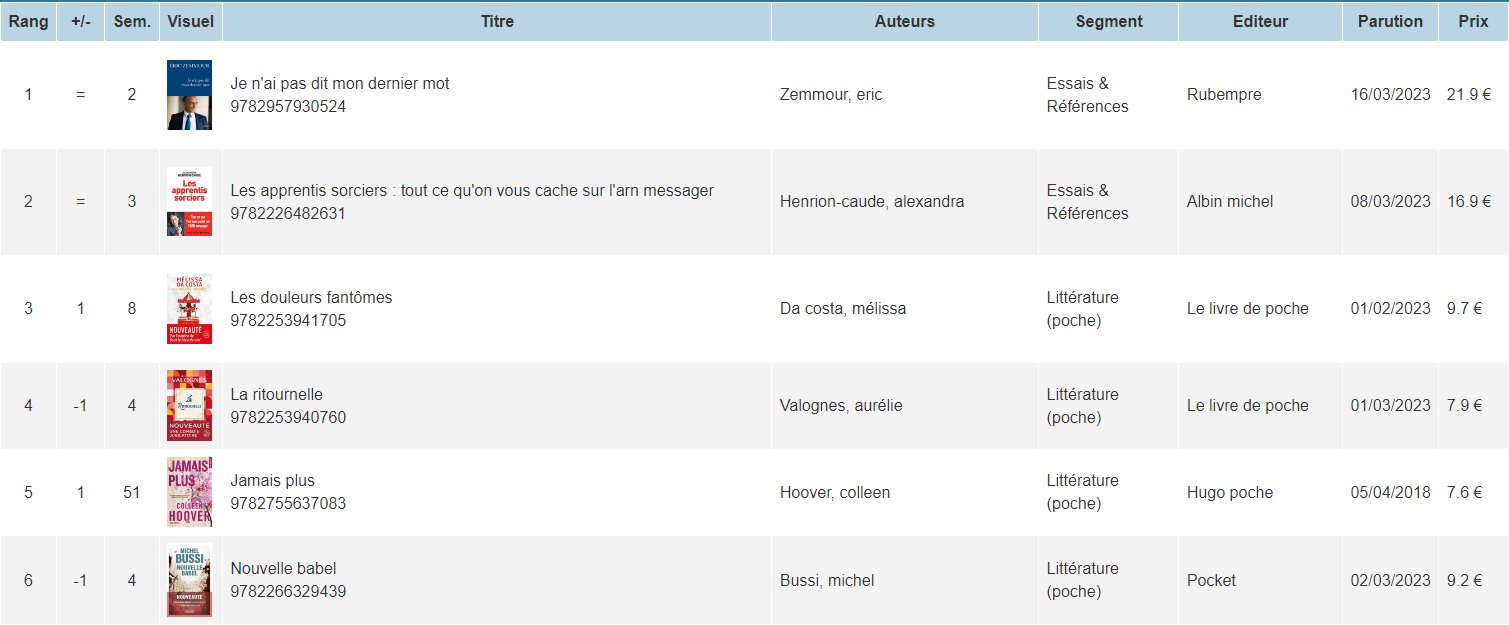This screenshot has width=1509, height=625.
Task: Click title "Je n'ai pas dit mon dernier mot"
Action: (x=340, y=84)
